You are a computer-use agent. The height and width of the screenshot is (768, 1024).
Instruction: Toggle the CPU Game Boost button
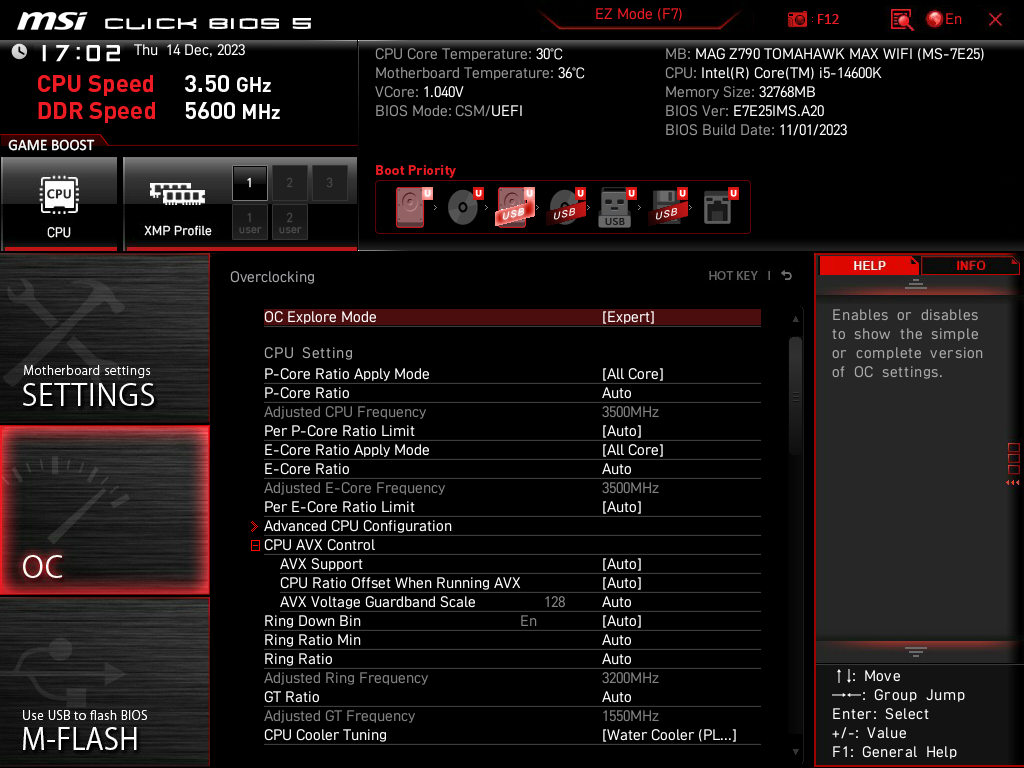(59, 203)
